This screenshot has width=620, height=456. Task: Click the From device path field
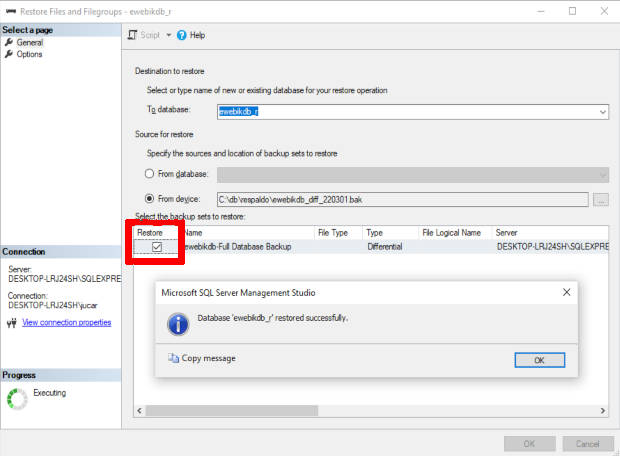(x=403, y=199)
